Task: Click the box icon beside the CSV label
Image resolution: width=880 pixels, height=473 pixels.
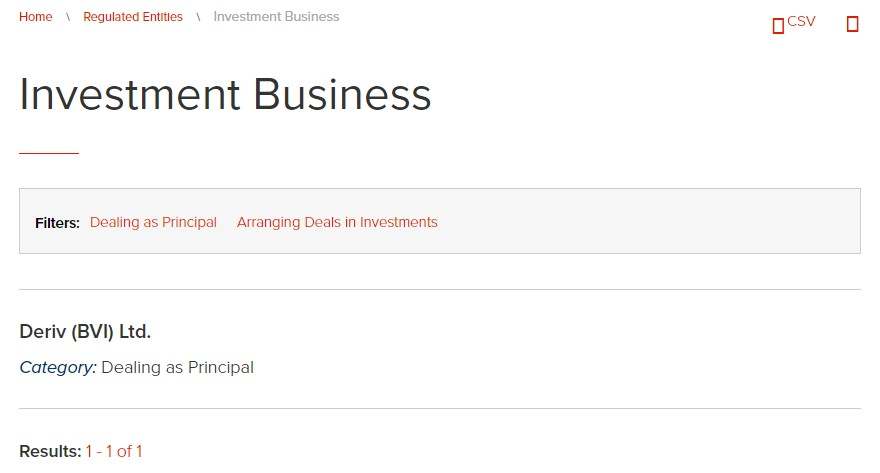Action: (778, 26)
